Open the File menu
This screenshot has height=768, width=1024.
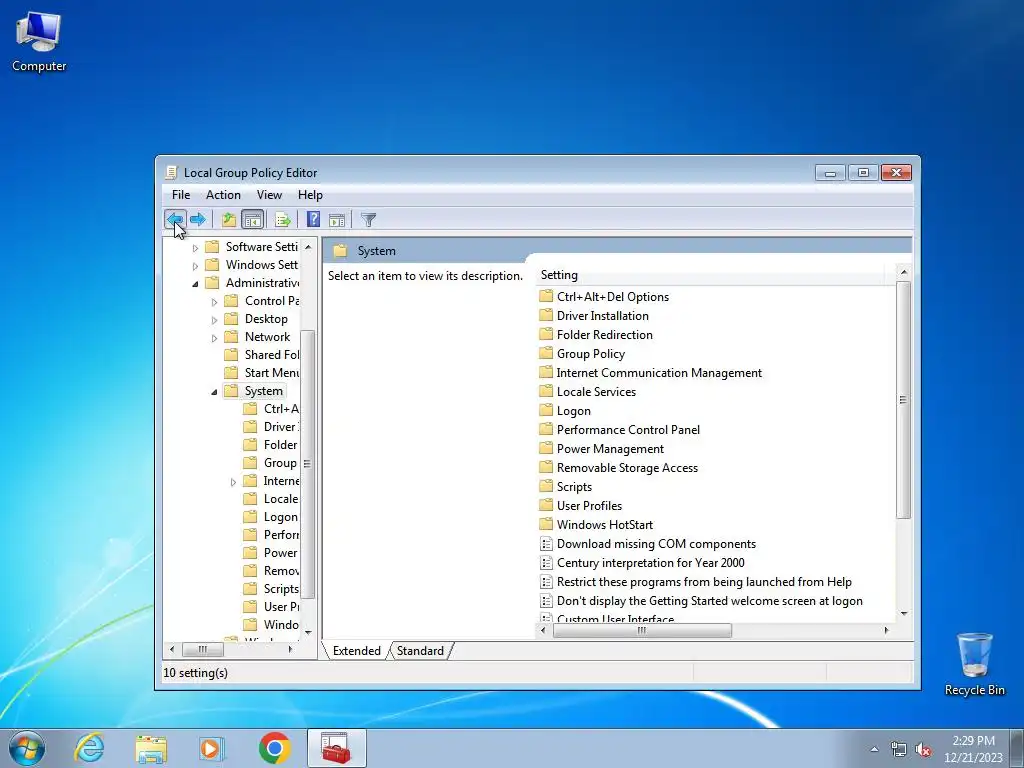(x=181, y=195)
